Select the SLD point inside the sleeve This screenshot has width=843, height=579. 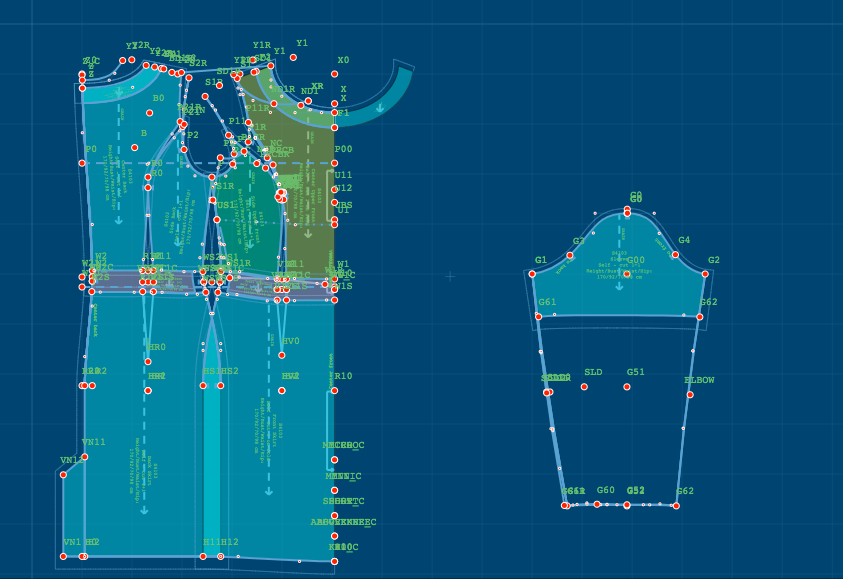coord(584,386)
